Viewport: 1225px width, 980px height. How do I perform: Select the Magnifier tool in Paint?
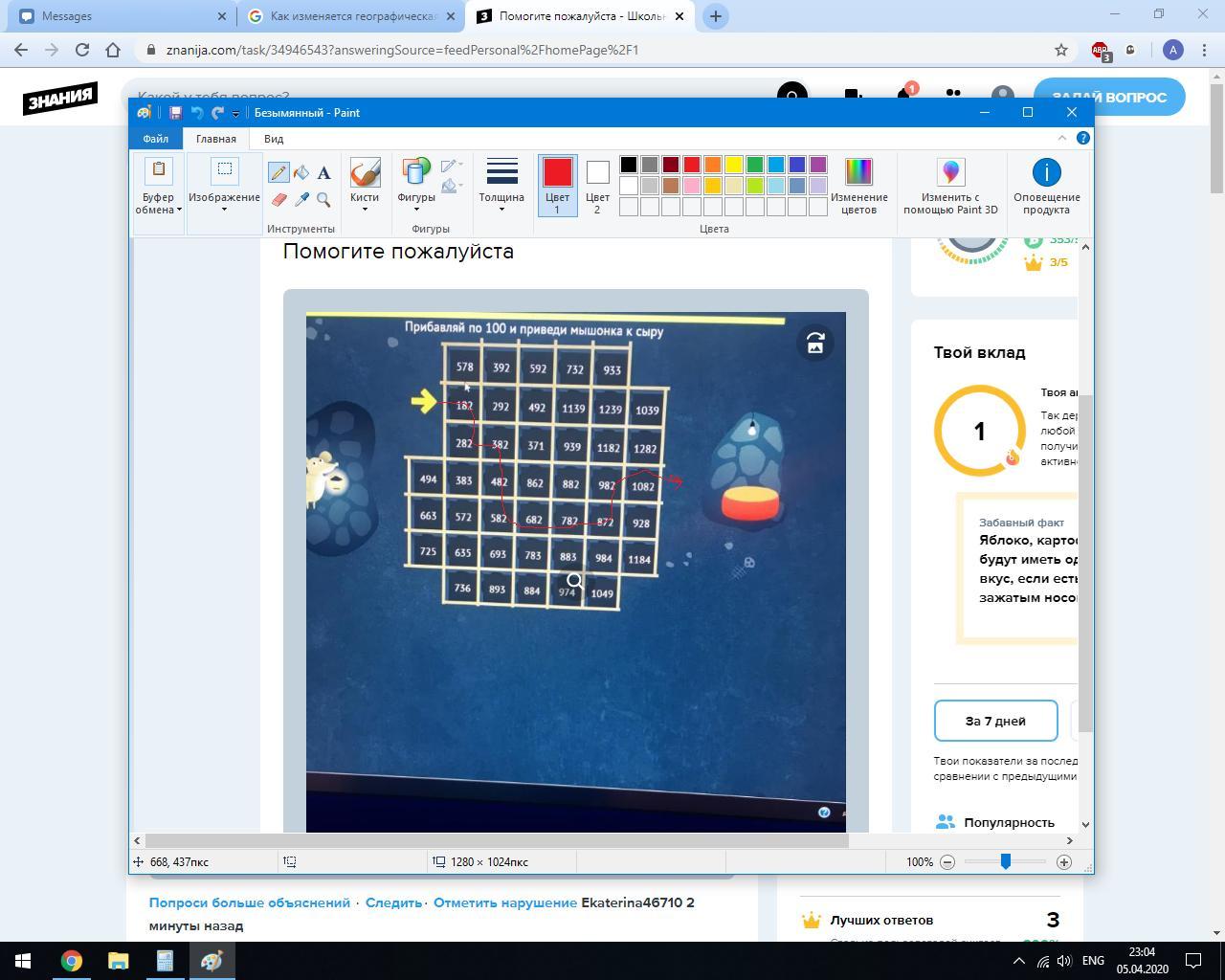pyautogui.click(x=323, y=199)
